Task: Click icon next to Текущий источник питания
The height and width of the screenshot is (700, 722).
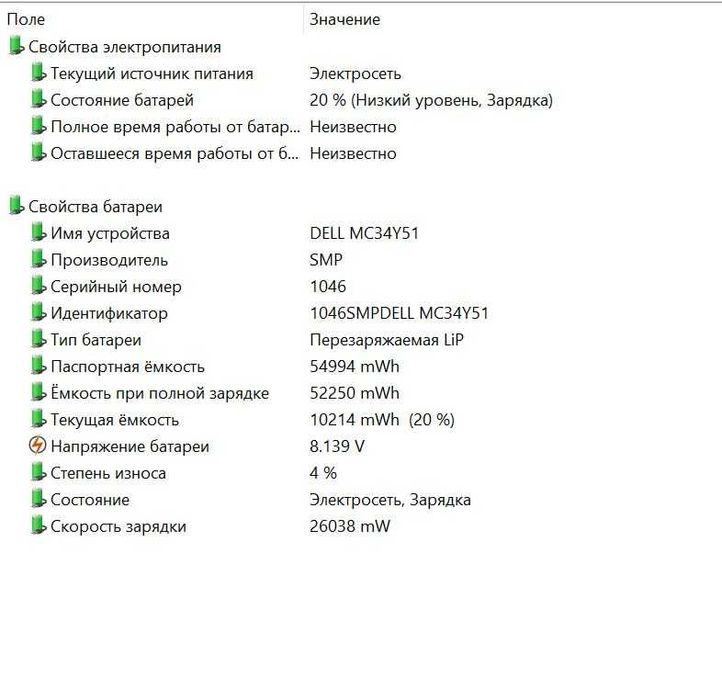Action: (38, 73)
